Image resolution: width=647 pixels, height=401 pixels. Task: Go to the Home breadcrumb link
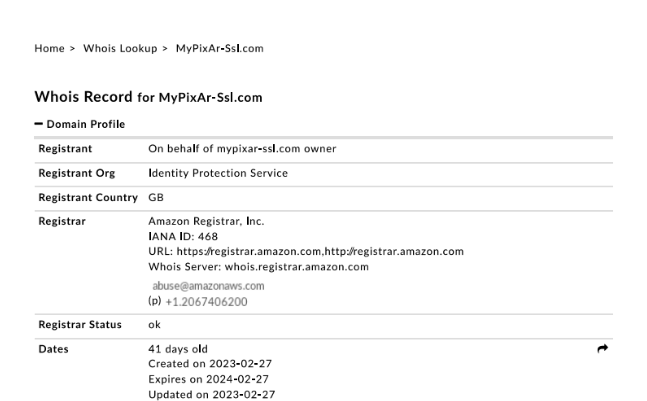point(49,48)
